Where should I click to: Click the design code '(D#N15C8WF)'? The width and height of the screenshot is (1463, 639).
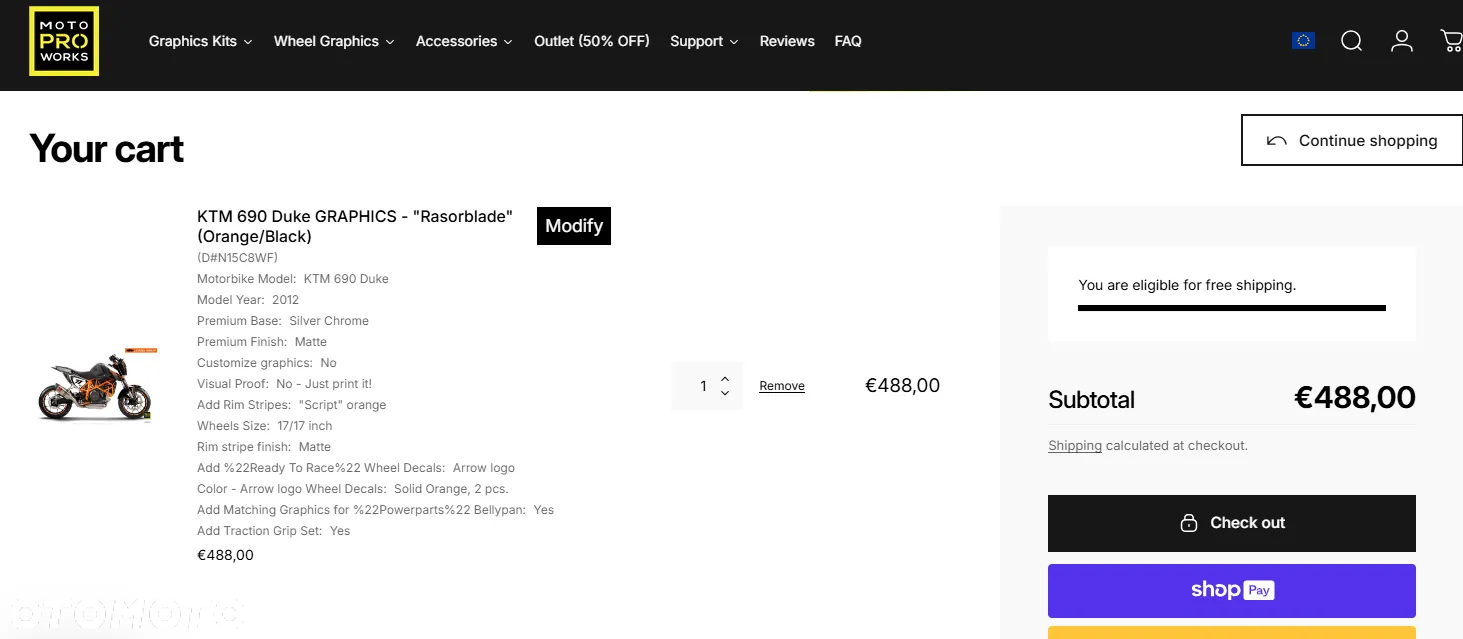(237, 258)
